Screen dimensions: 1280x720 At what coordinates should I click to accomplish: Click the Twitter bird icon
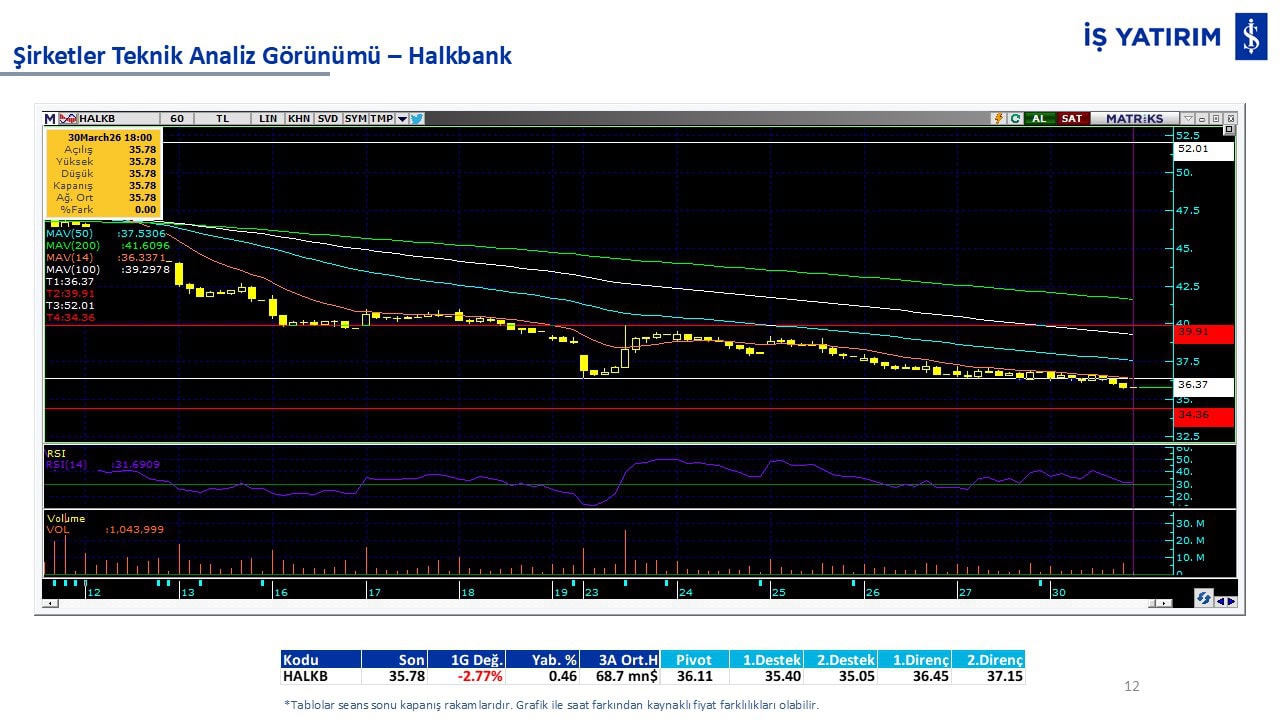point(417,118)
